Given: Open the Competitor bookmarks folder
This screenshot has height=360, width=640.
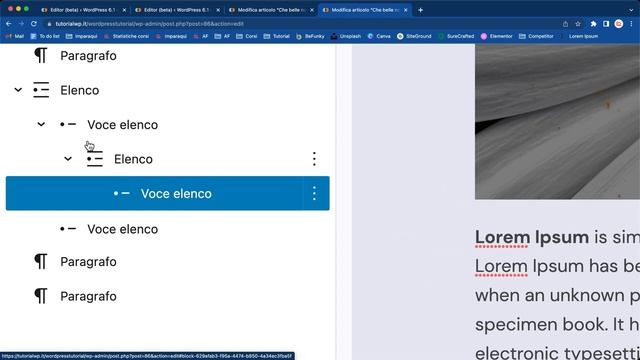Looking at the screenshot, I should tap(536, 36).
